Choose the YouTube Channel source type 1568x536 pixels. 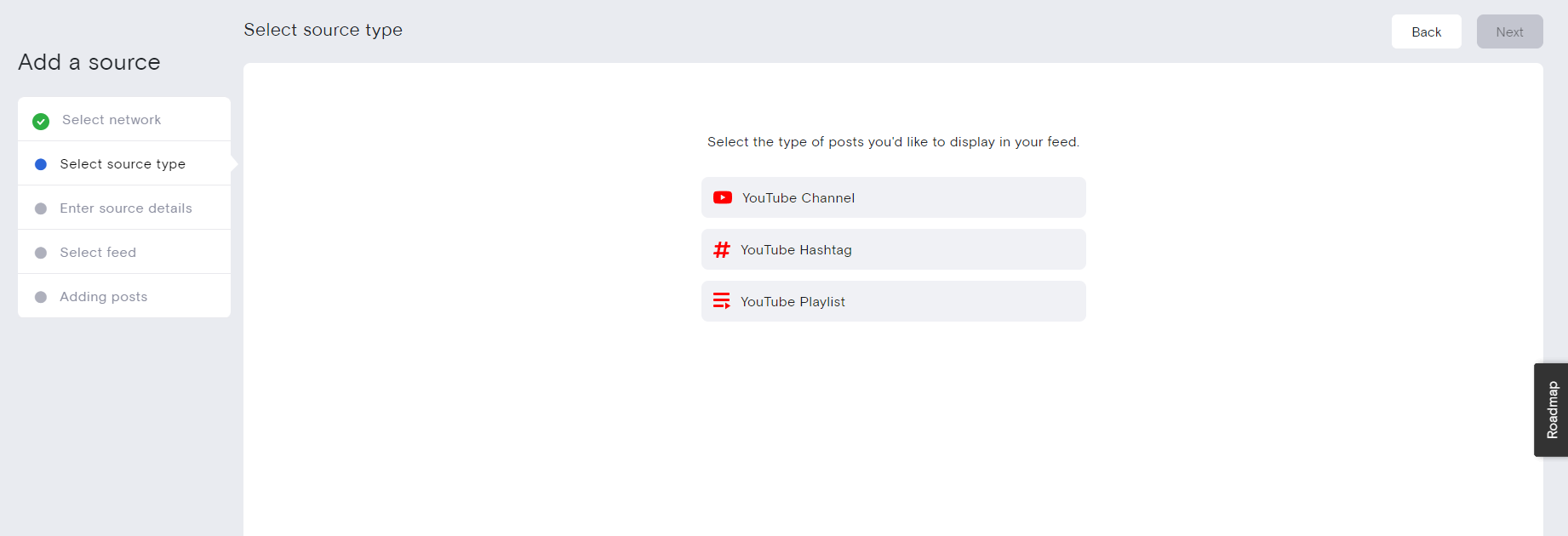[893, 197]
